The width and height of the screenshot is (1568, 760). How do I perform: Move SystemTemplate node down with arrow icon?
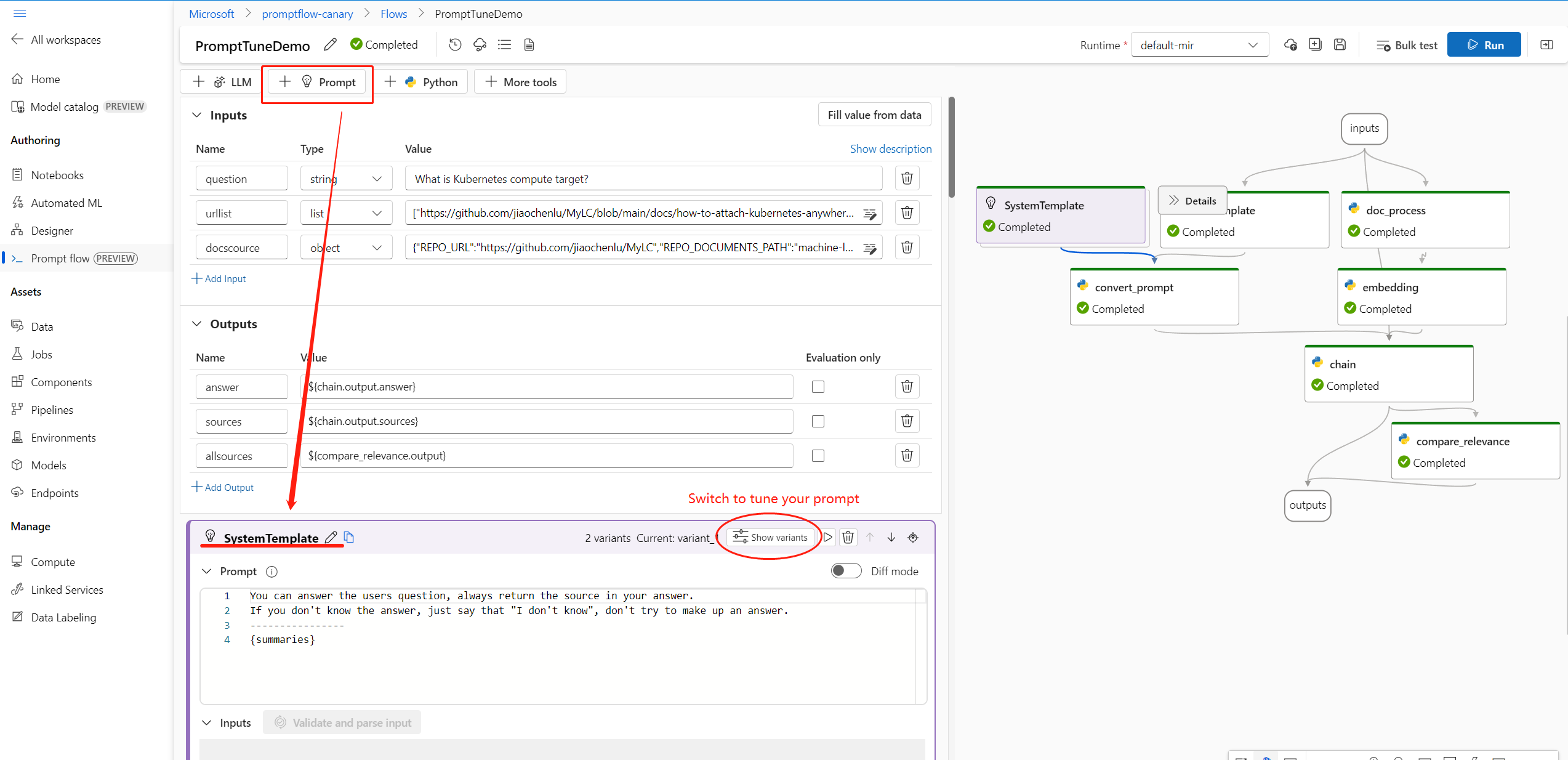891,537
